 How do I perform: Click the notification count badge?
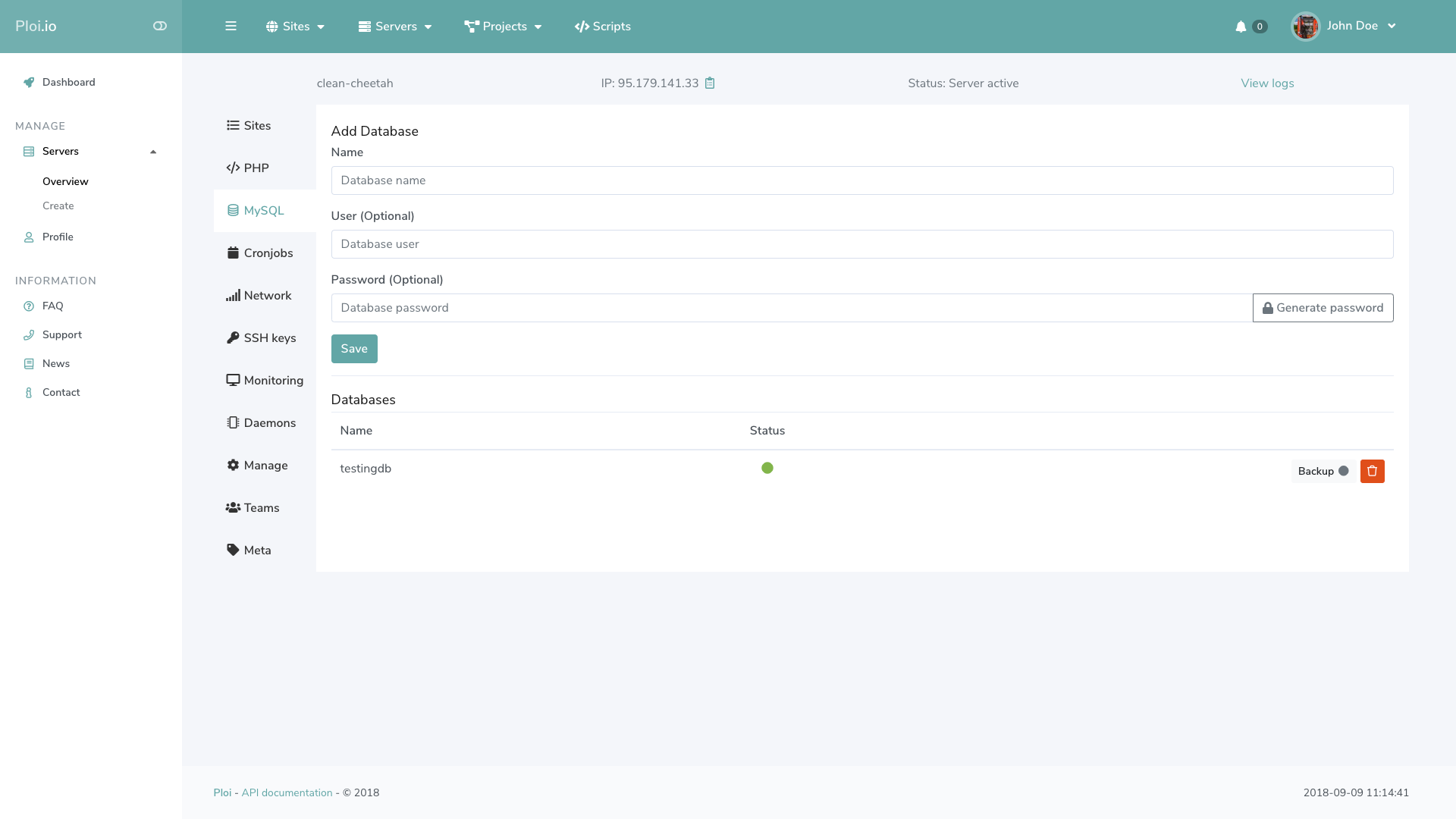click(1260, 27)
